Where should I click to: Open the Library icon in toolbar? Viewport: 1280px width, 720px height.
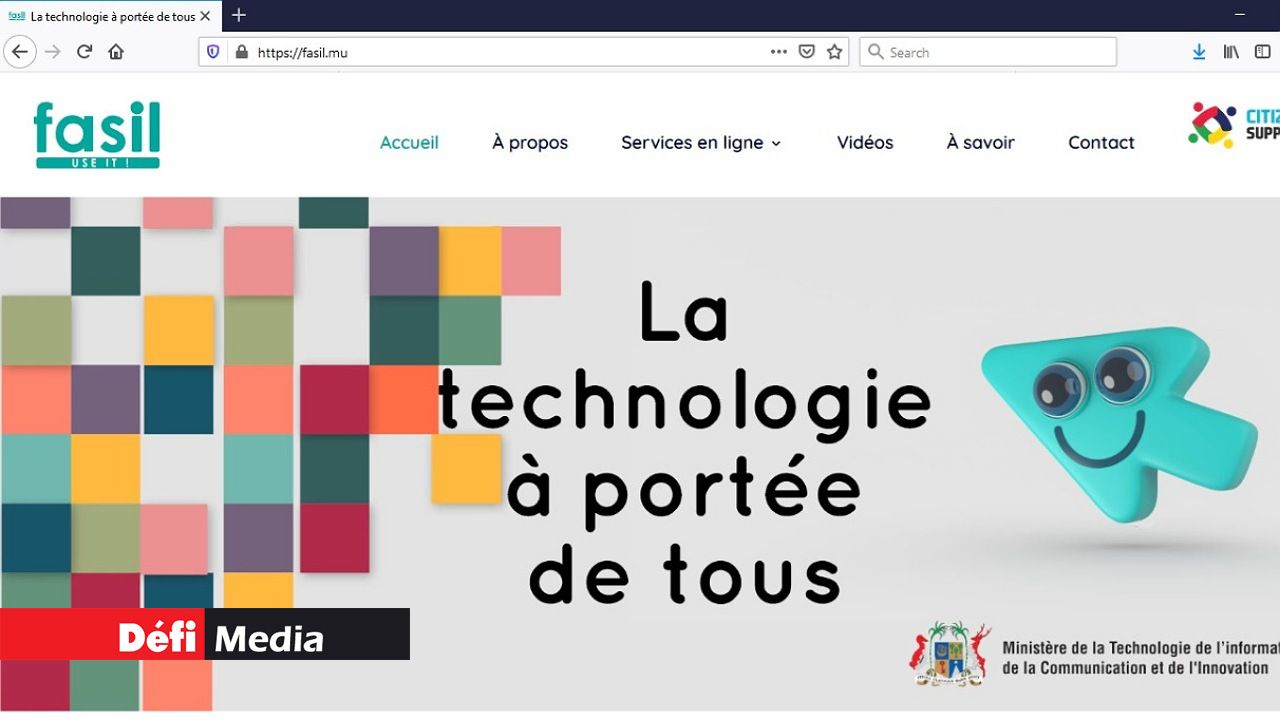[x=1231, y=52]
